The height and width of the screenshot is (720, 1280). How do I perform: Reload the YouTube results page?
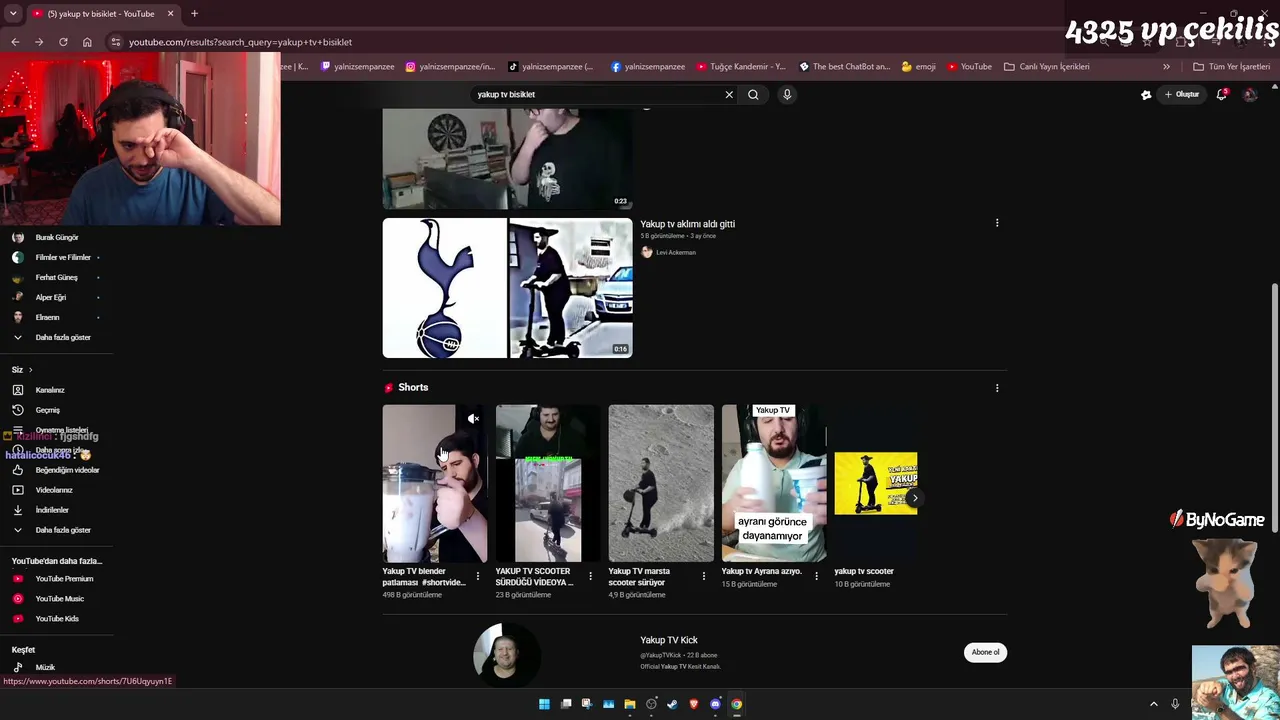(x=63, y=42)
